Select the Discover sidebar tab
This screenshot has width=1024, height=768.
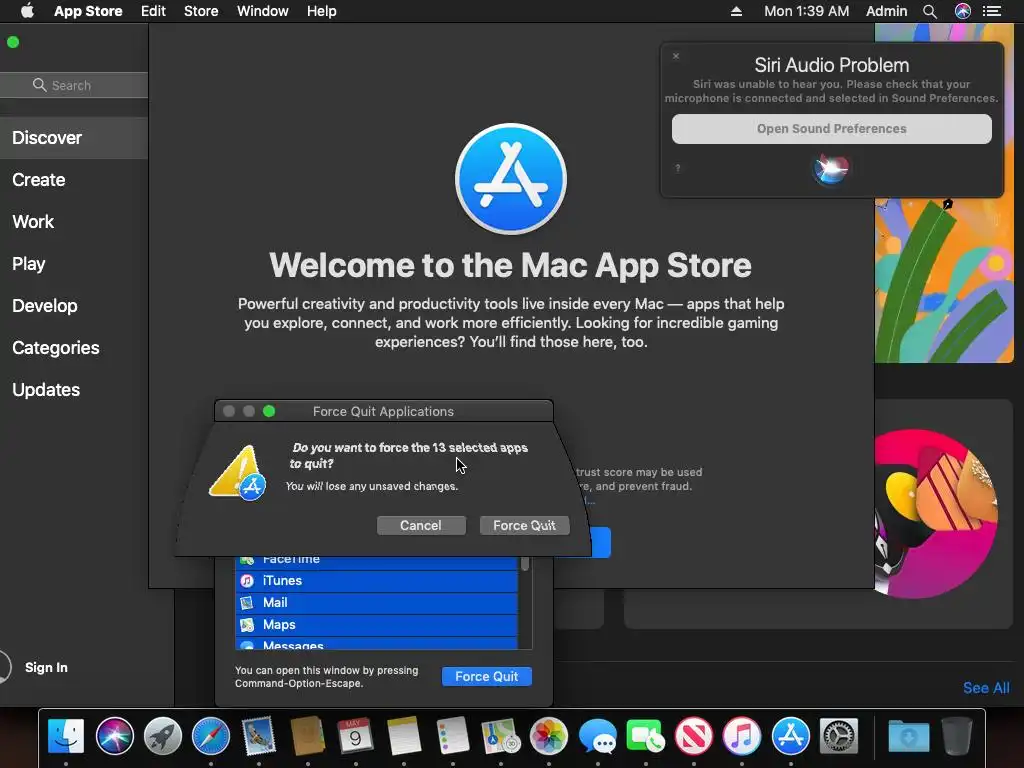click(x=74, y=138)
